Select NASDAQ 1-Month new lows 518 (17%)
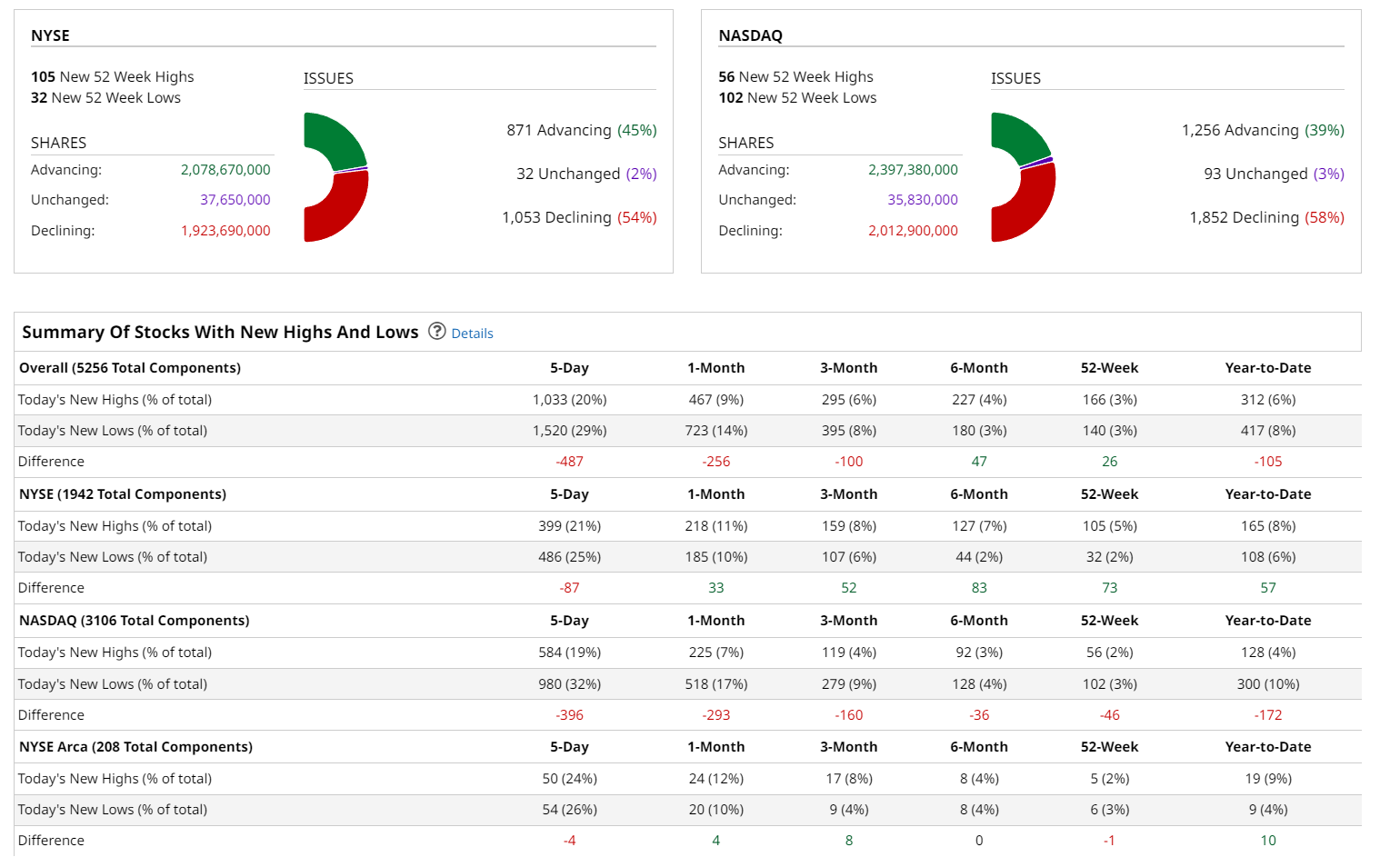The height and width of the screenshot is (867, 1400). (716, 684)
